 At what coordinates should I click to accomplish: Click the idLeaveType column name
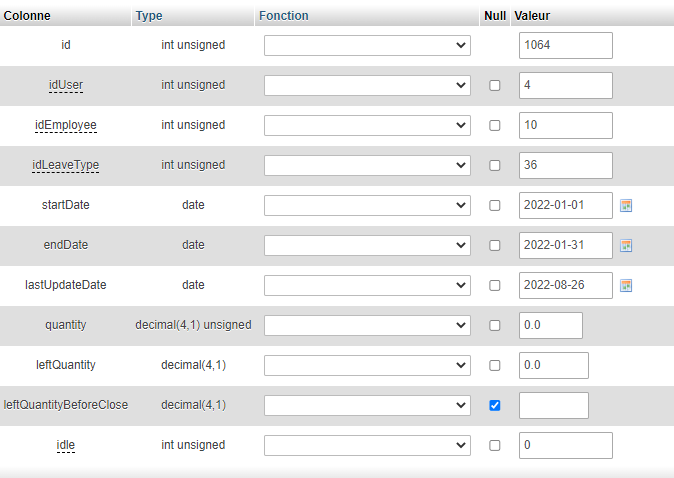(66, 165)
